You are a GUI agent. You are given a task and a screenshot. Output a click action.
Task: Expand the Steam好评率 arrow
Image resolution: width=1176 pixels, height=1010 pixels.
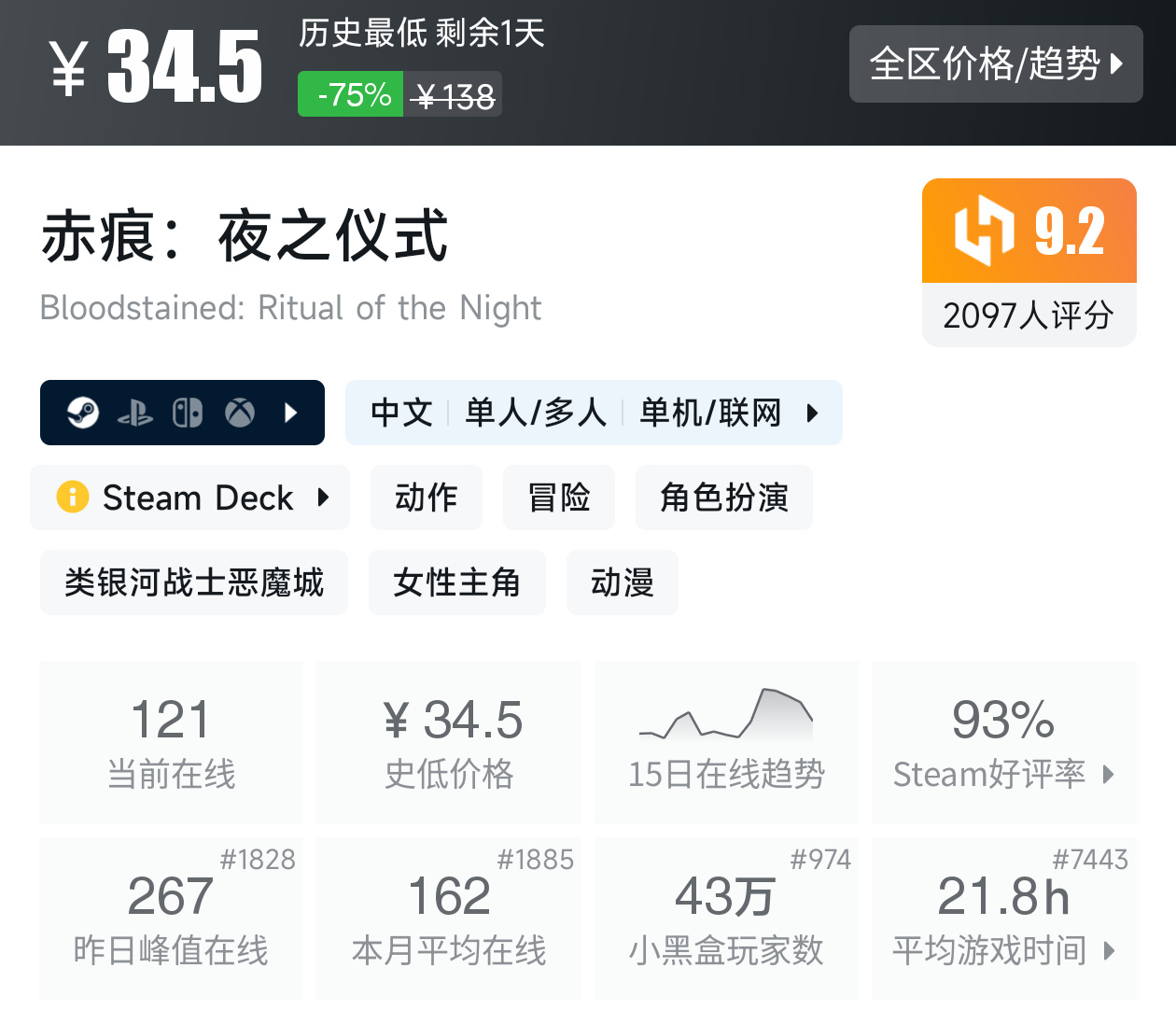(1108, 774)
